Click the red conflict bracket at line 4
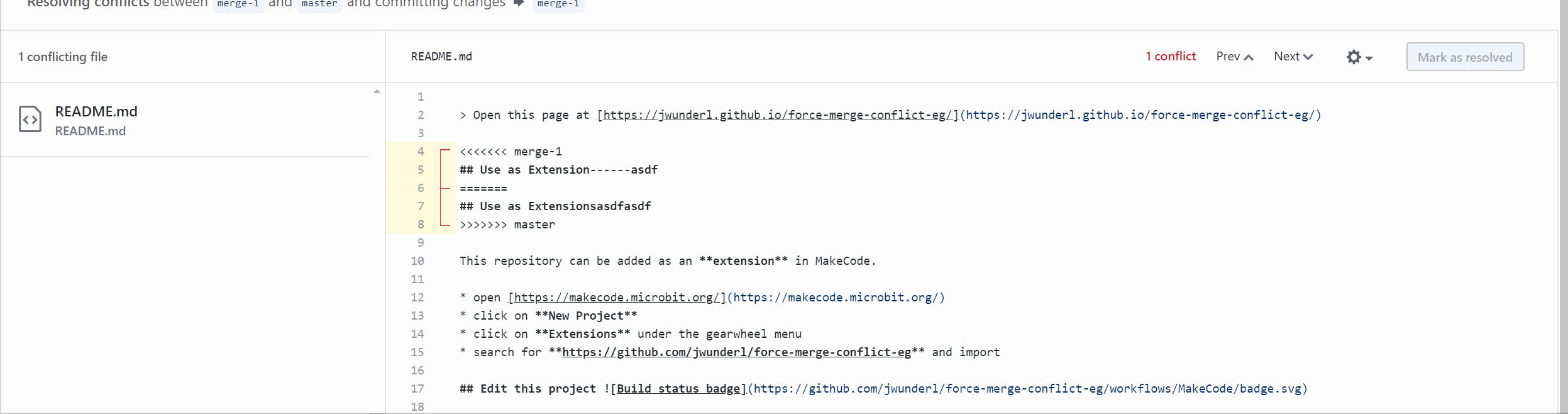 [x=445, y=152]
